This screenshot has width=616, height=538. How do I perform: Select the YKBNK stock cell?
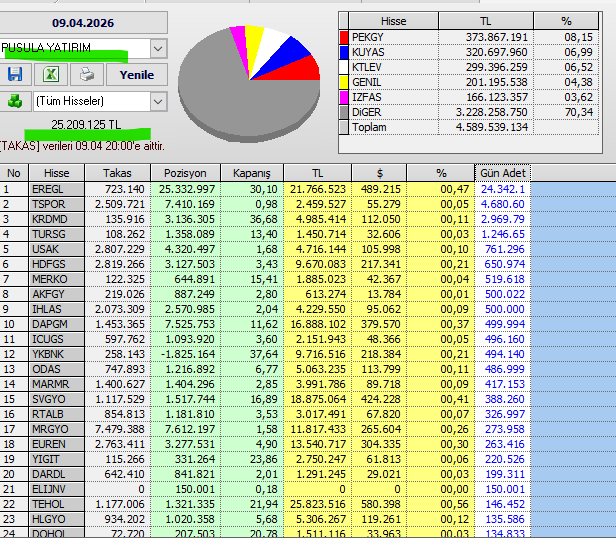[x=57, y=354]
